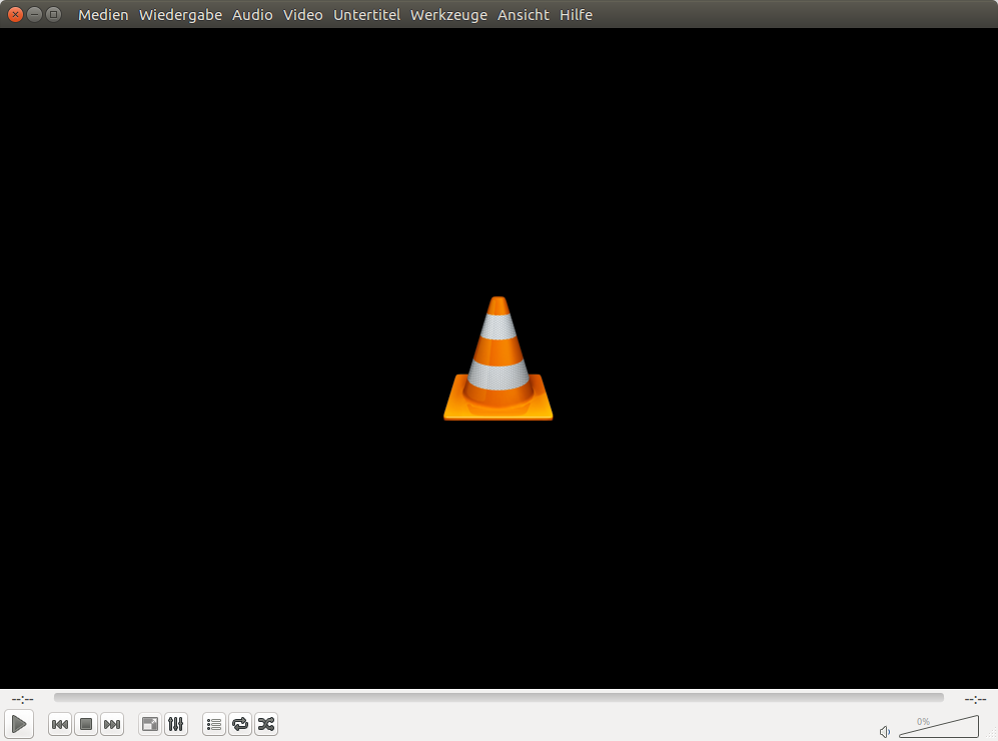998x741 pixels.
Task: Click the VLC cone logo
Action: pyautogui.click(x=498, y=358)
